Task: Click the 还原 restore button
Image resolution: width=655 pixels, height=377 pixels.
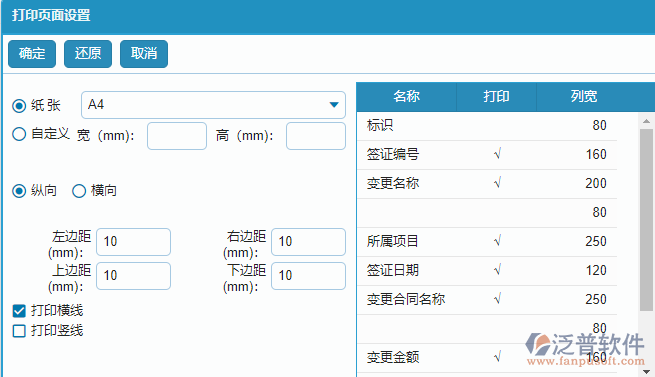Action: (88, 54)
